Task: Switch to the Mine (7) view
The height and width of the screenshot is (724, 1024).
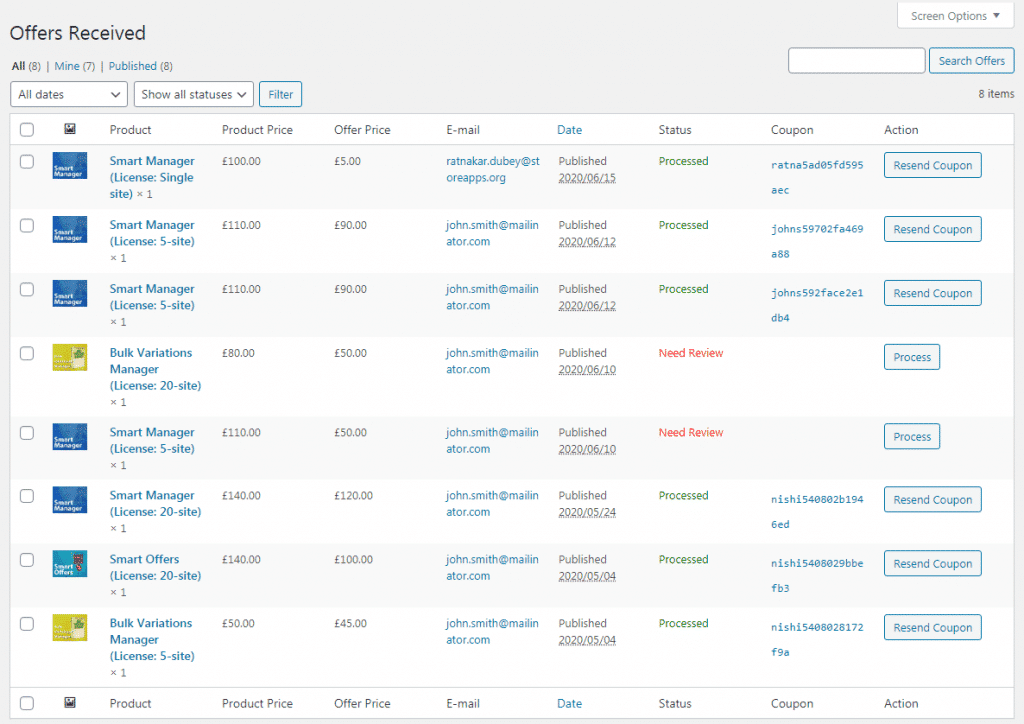Action: tap(74, 66)
